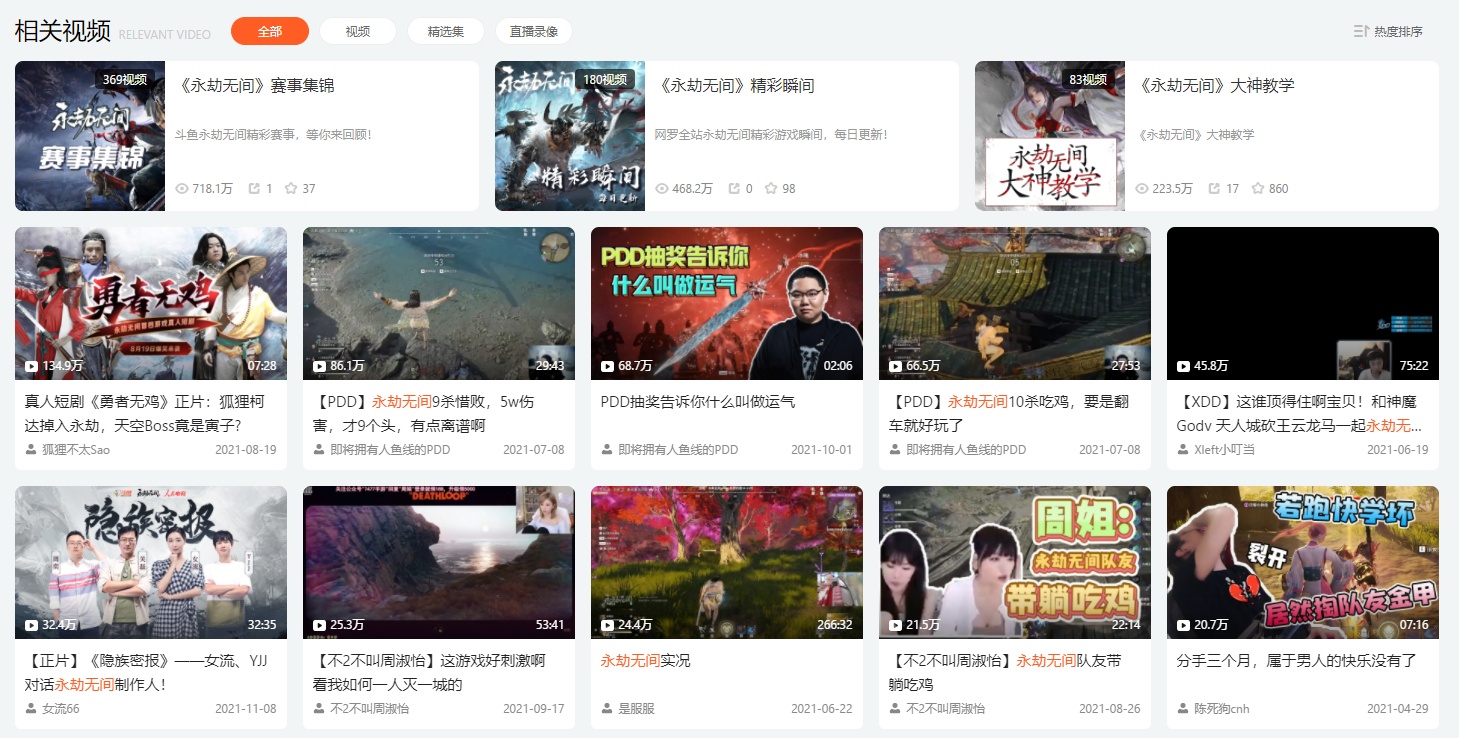Click the user icon under the 队友带躺吃鸡 video
The height and width of the screenshot is (738, 1459).
pos(896,708)
